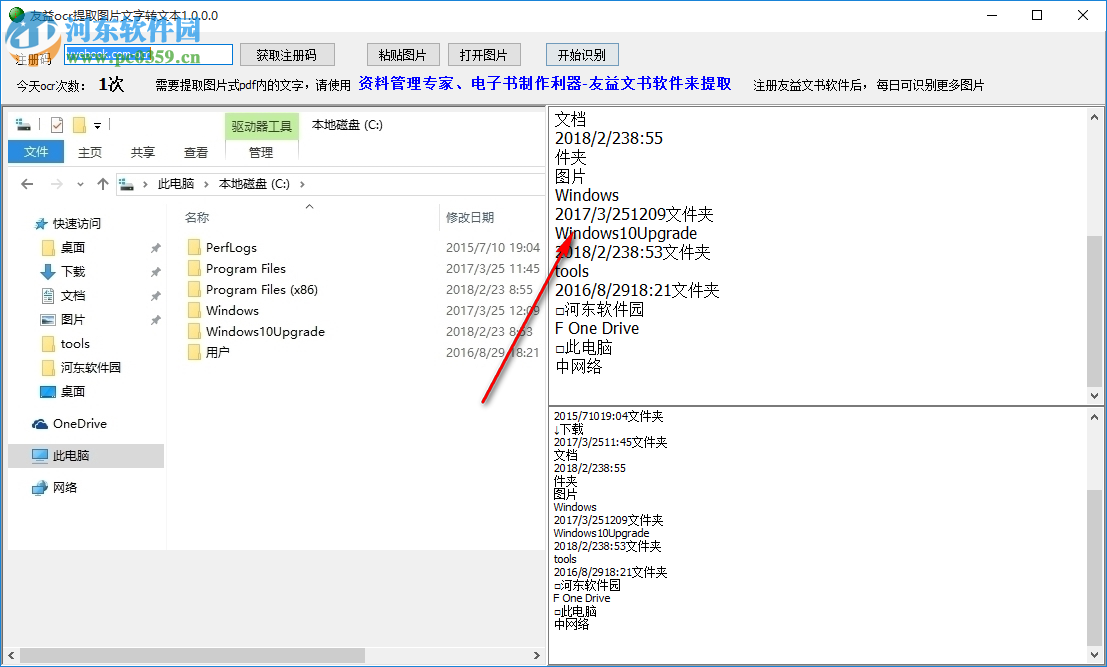Click the up-one-level arrow
The image size is (1107, 667).
click(103, 184)
